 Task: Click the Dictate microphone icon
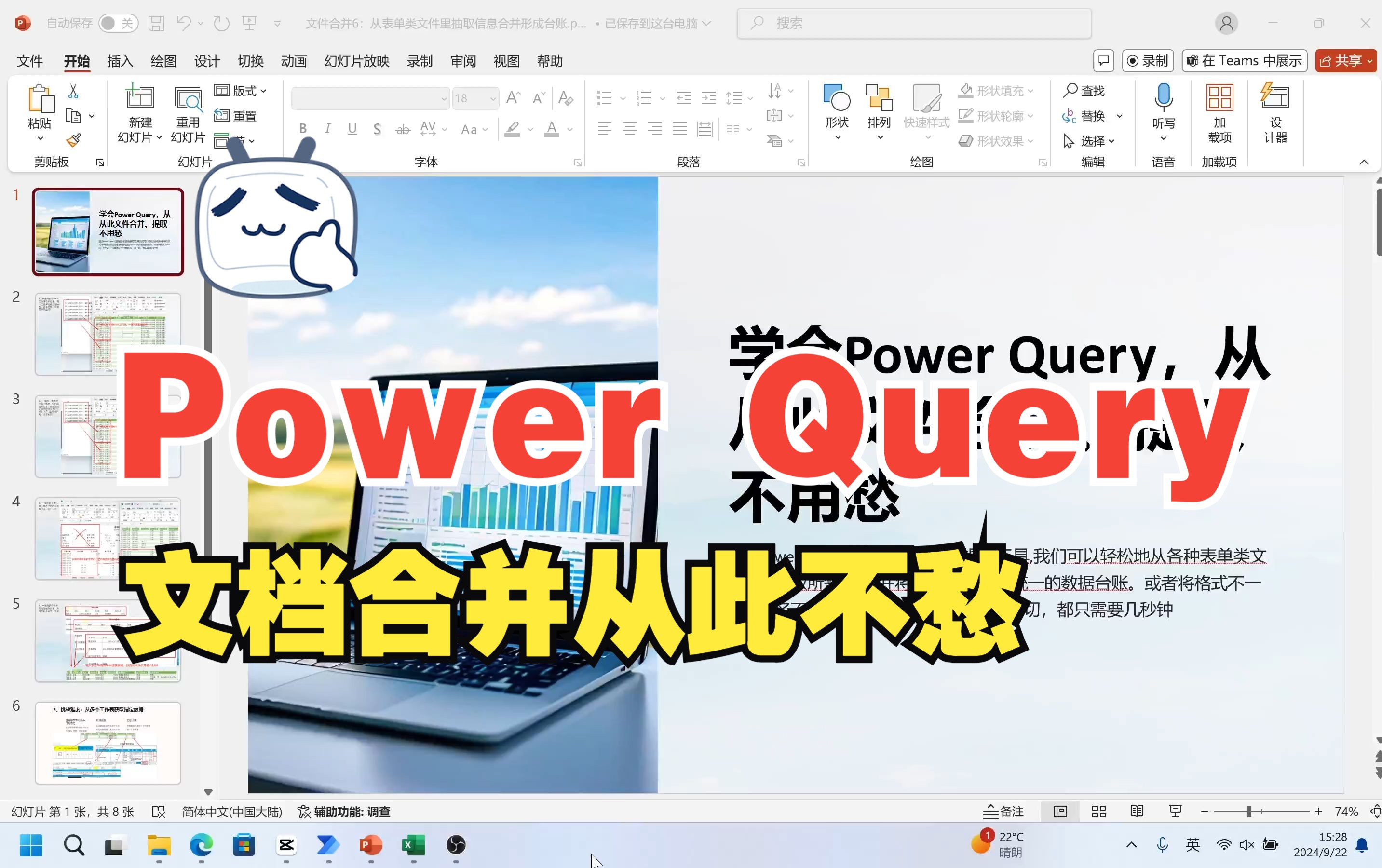click(1164, 97)
